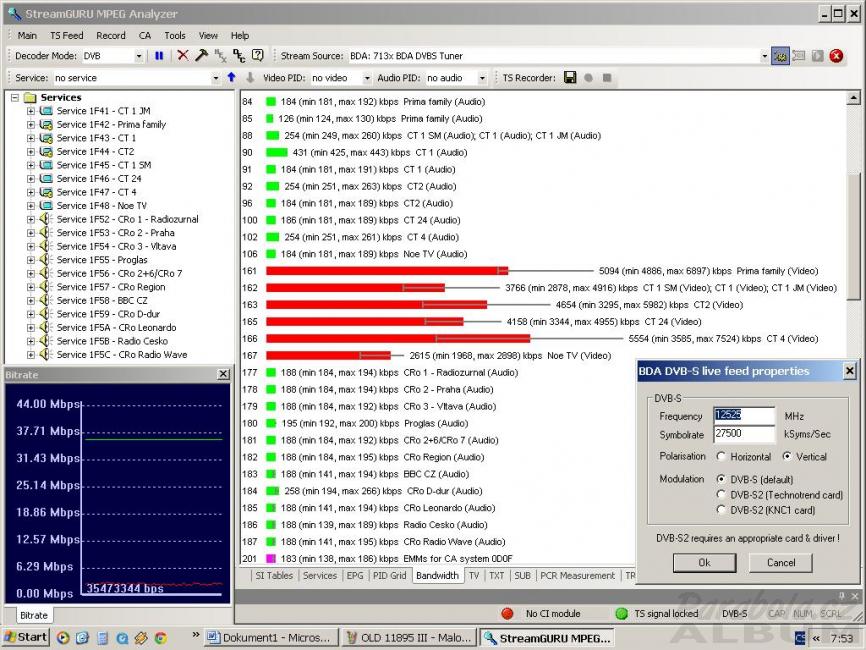Open the Service dropdown

click(215, 78)
